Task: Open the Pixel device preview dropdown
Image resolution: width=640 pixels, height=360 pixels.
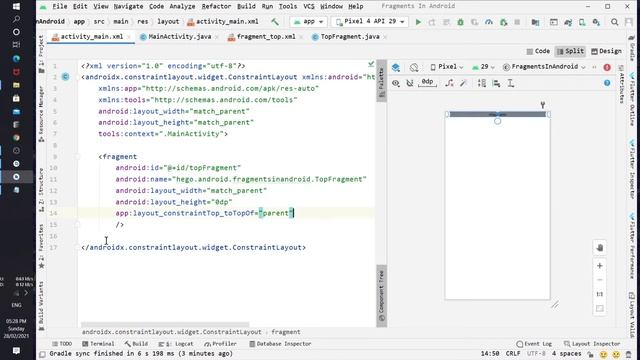Action: (x=447, y=67)
